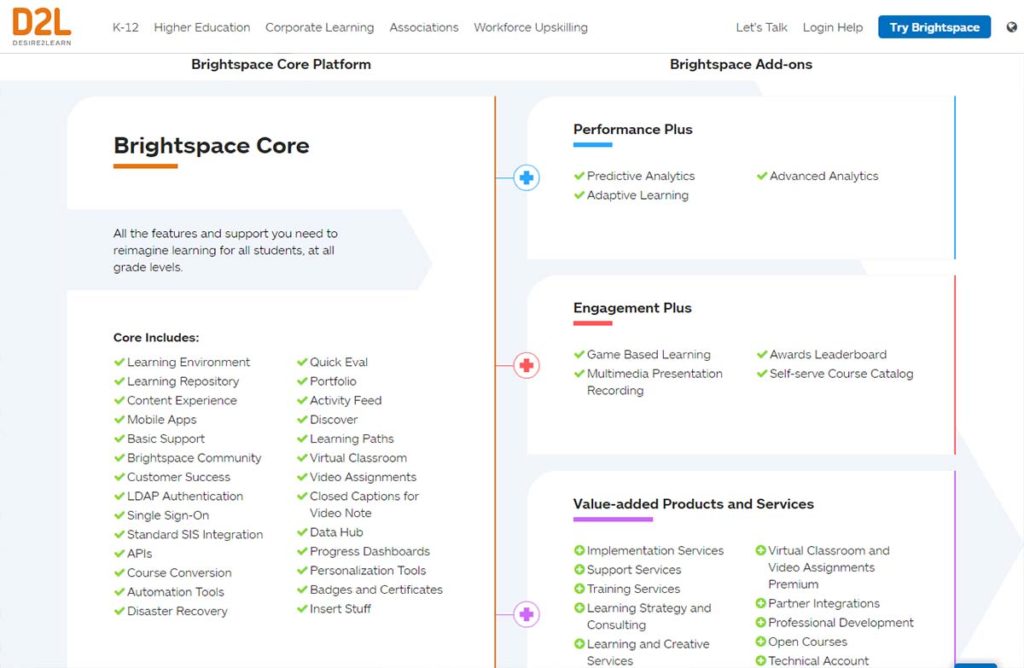Open the Higher Education dropdown

202,28
